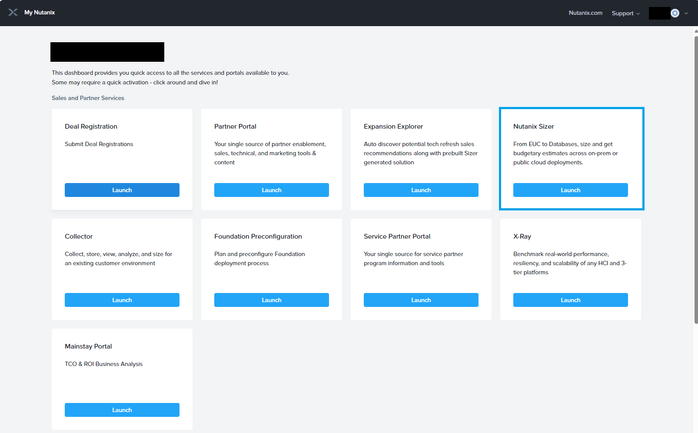Select the Deal Registration card title
The width and height of the screenshot is (698, 433).
(91, 126)
